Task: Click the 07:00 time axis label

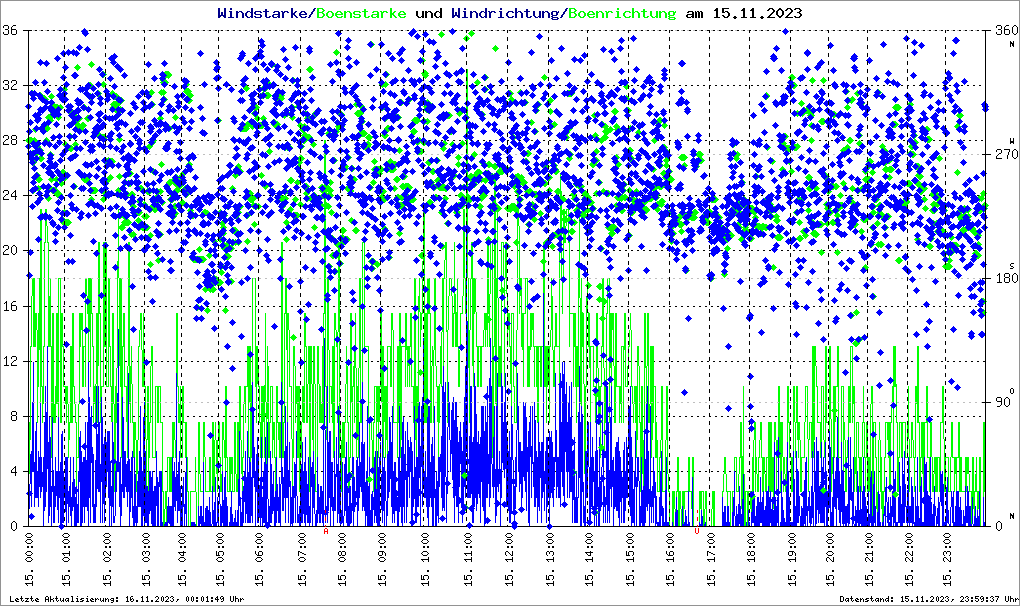Action: 302,559
